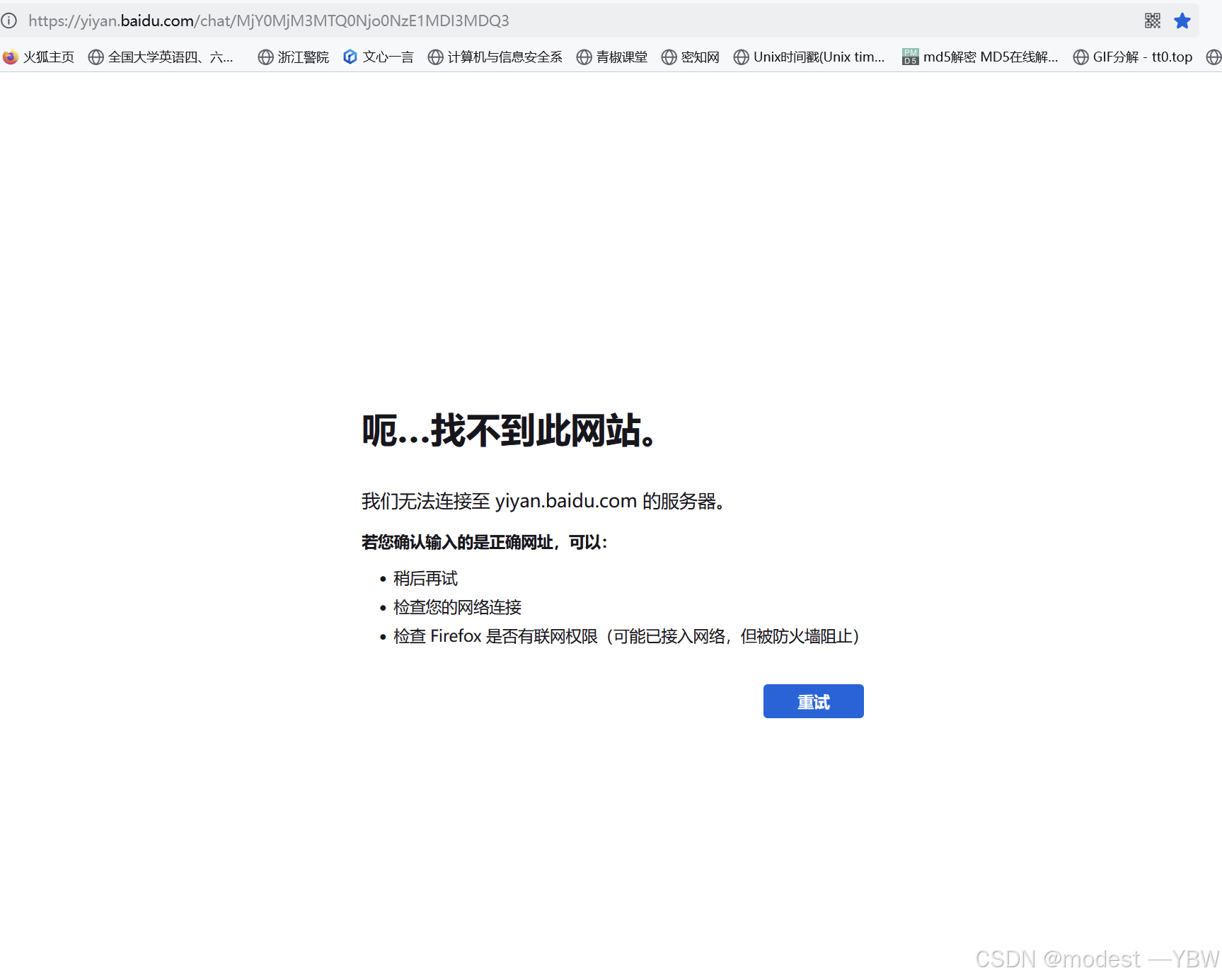
Task: Toggle the blue bookmark star
Action: click(x=1182, y=21)
